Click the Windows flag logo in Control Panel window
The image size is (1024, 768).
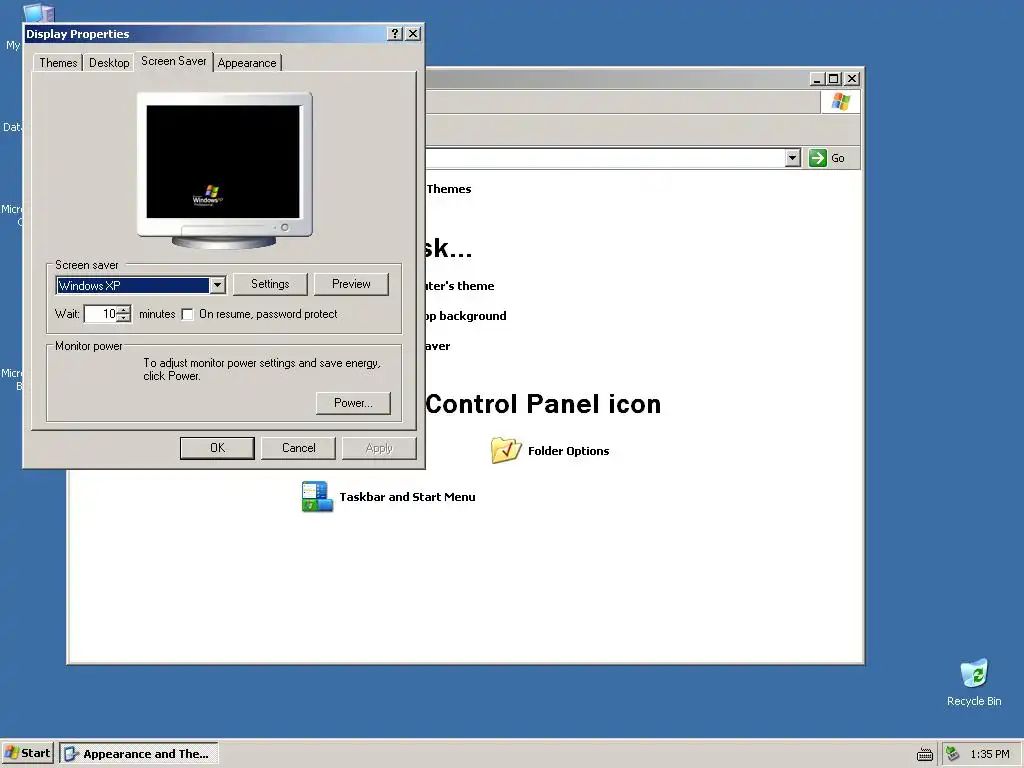[x=840, y=102]
